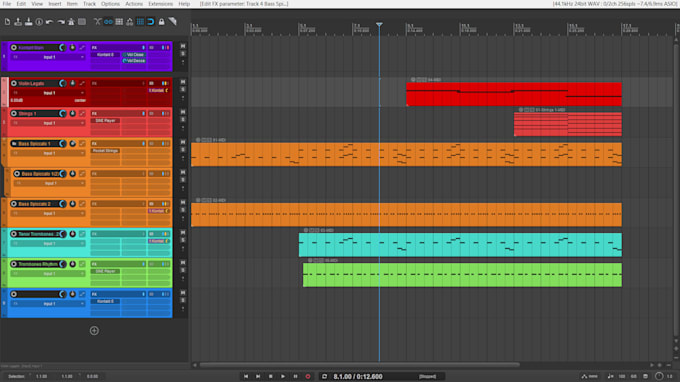Click Pause in the transport bar
The height and width of the screenshot is (382, 680).
[x=295, y=376]
